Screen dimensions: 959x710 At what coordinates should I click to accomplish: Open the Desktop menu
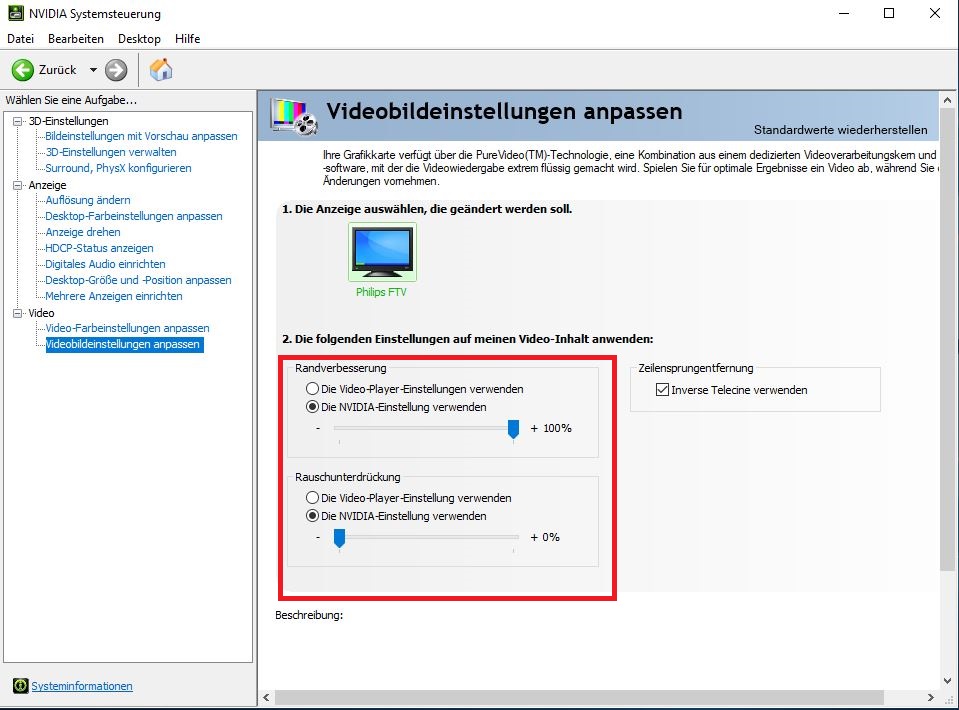coord(139,39)
